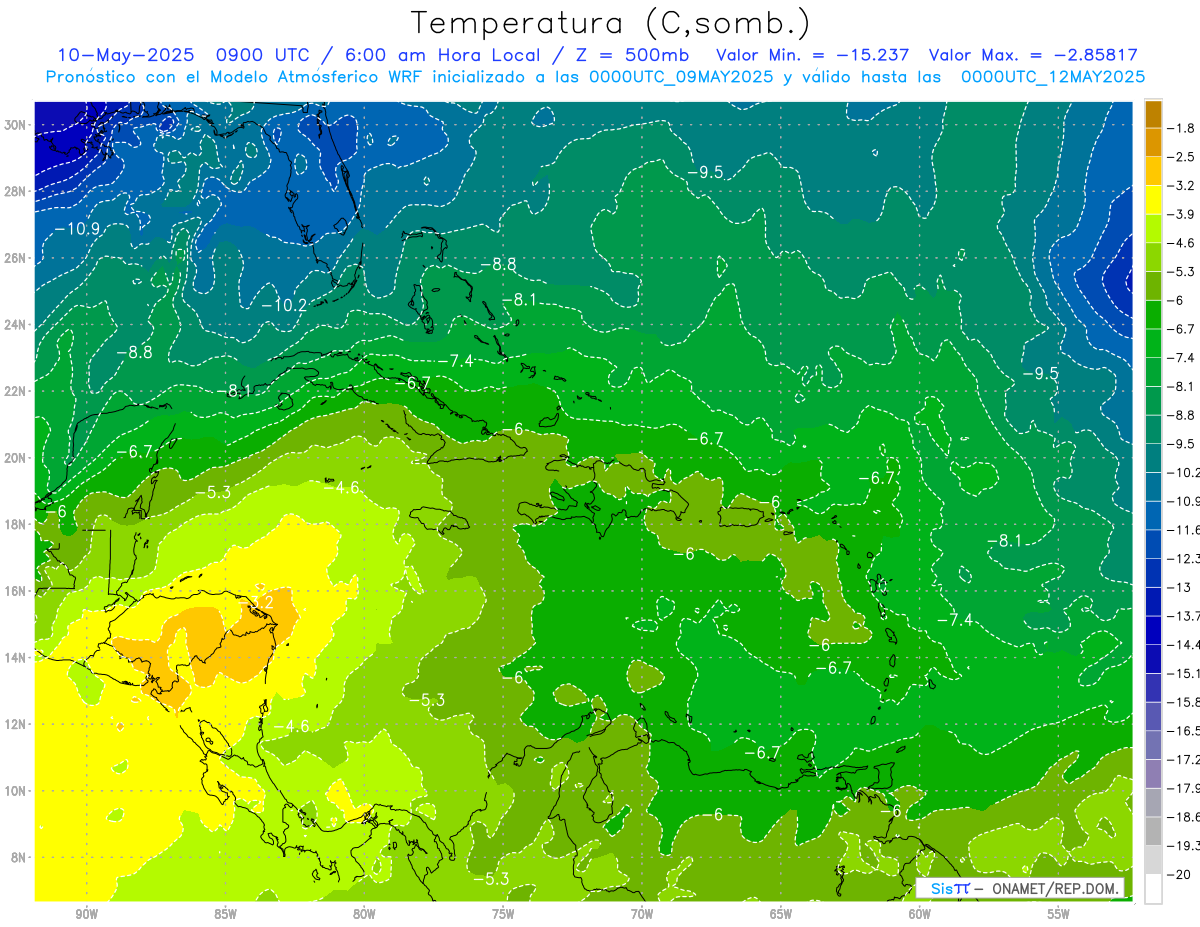Click the "75W" longitude axis label

coord(503,915)
